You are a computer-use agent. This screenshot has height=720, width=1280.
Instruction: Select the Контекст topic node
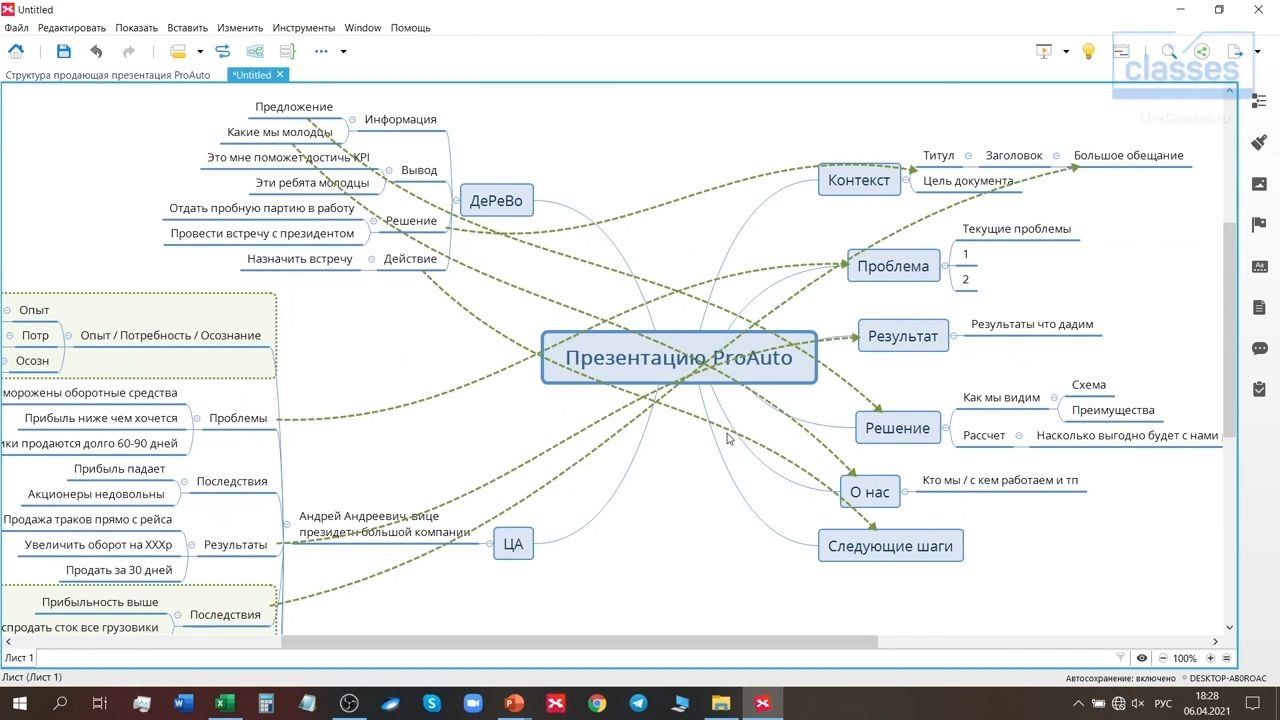tap(859, 180)
